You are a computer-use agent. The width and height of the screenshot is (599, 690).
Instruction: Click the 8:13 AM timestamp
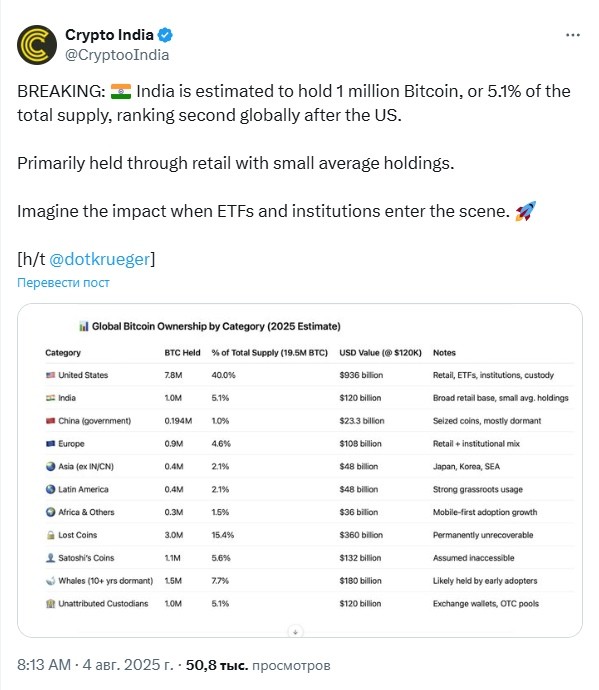44,664
